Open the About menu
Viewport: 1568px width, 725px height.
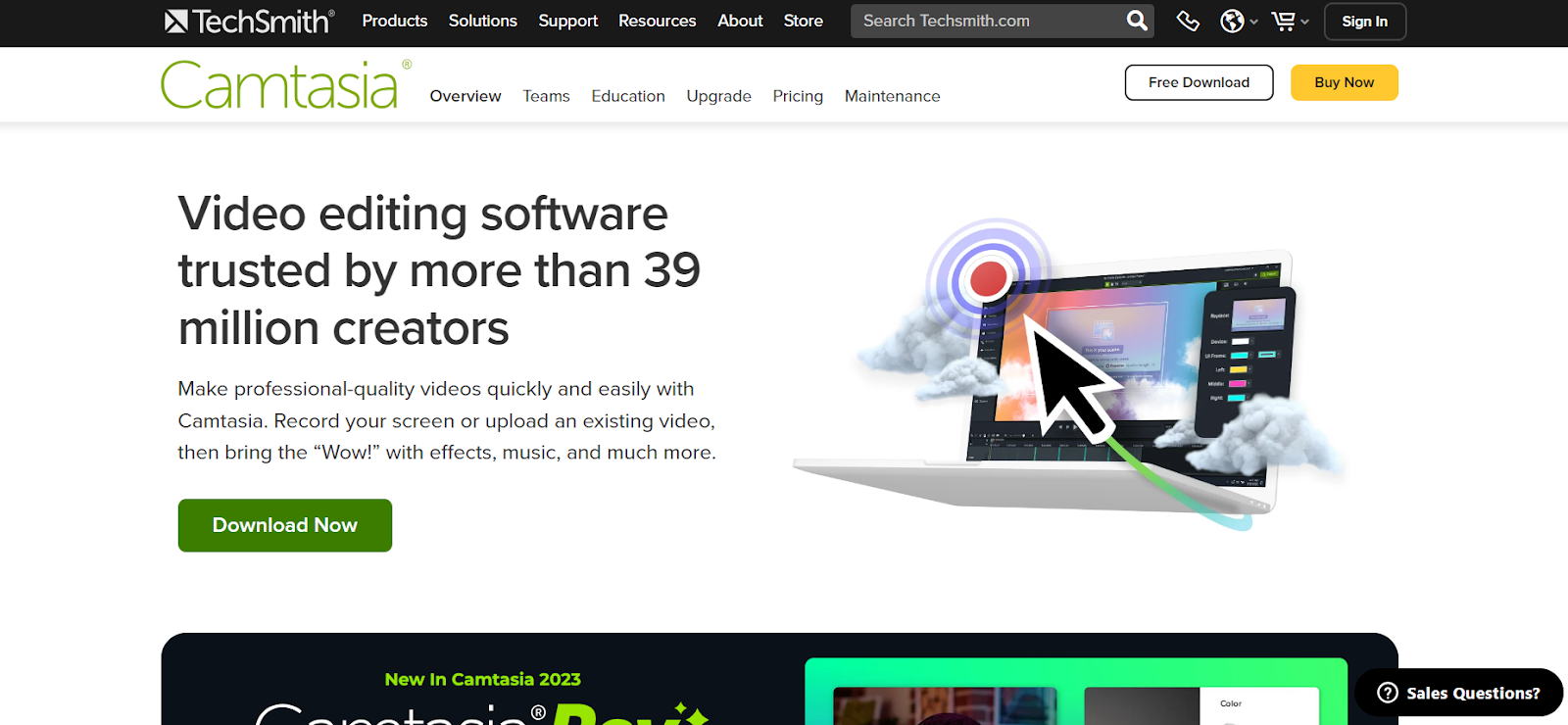point(740,21)
